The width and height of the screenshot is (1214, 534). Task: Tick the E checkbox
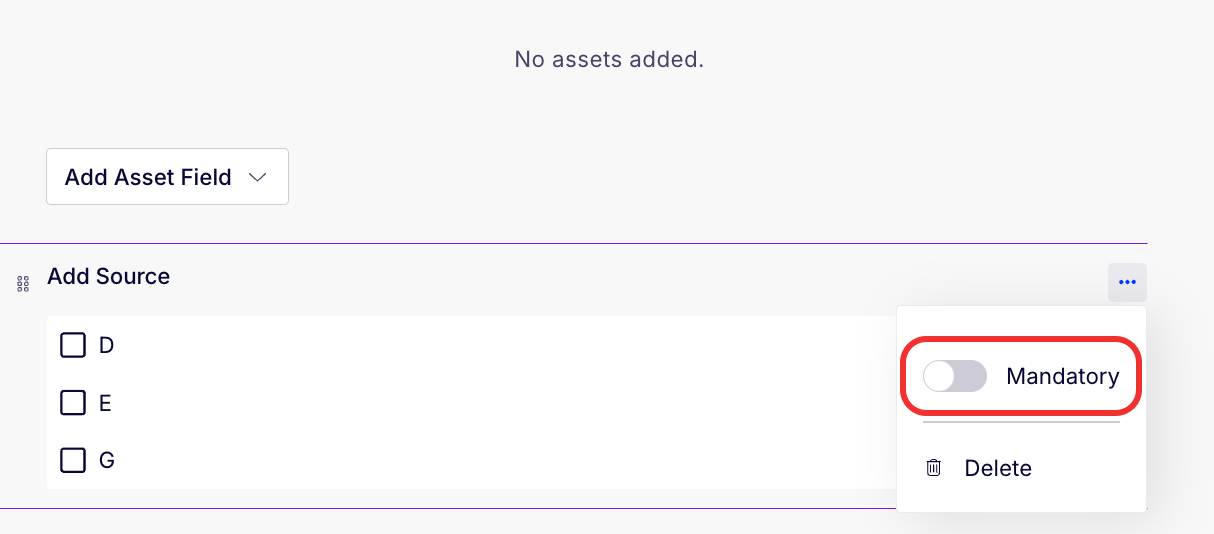tap(73, 403)
